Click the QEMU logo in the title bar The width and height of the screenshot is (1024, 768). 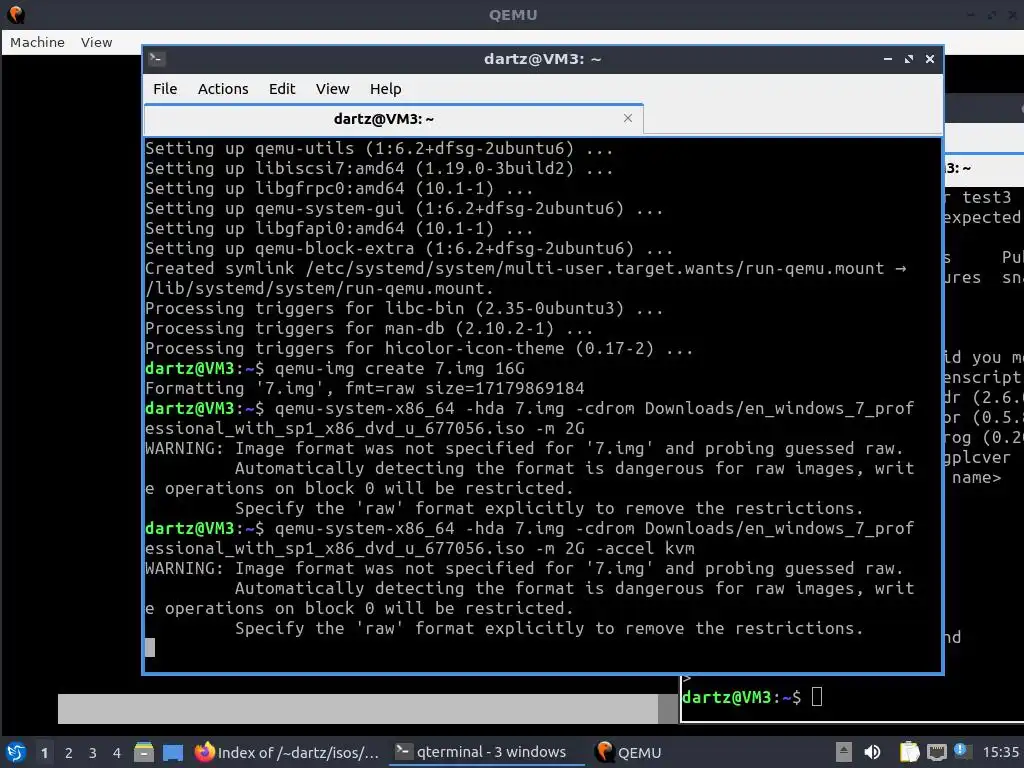point(15,14)
